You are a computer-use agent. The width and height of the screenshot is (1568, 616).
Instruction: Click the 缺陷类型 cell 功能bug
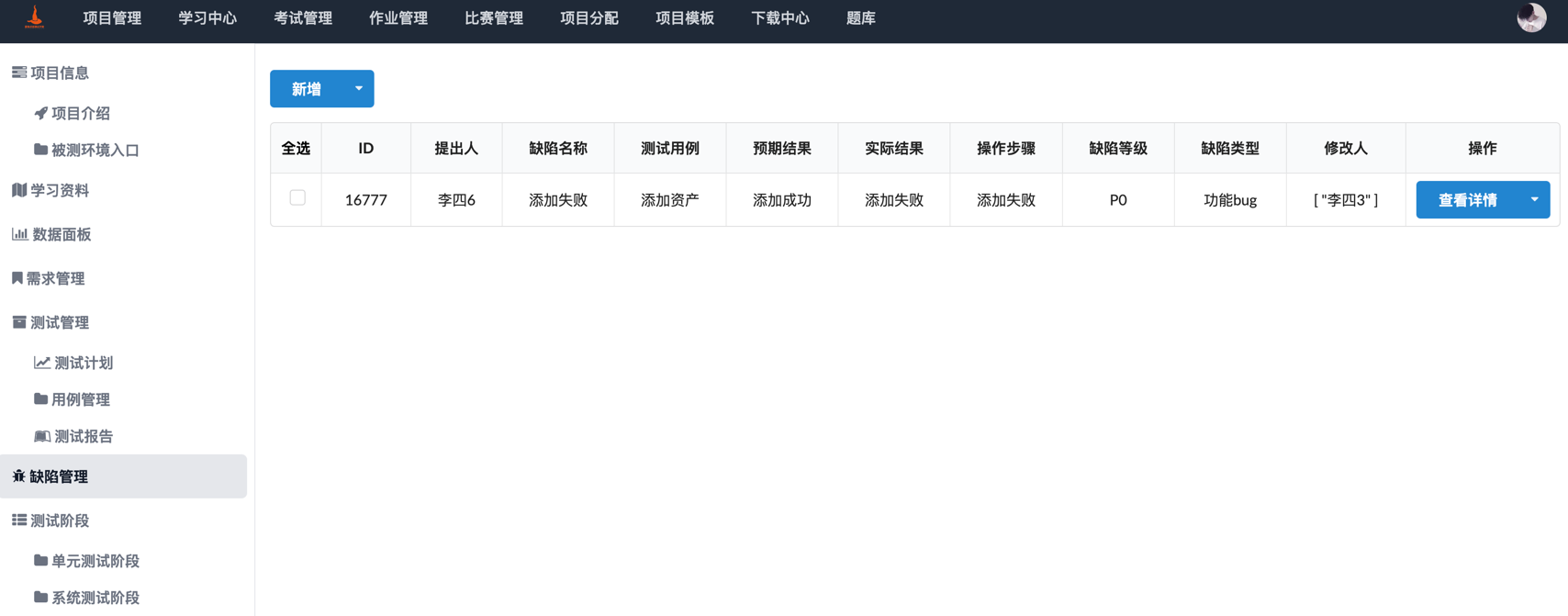1230,199
